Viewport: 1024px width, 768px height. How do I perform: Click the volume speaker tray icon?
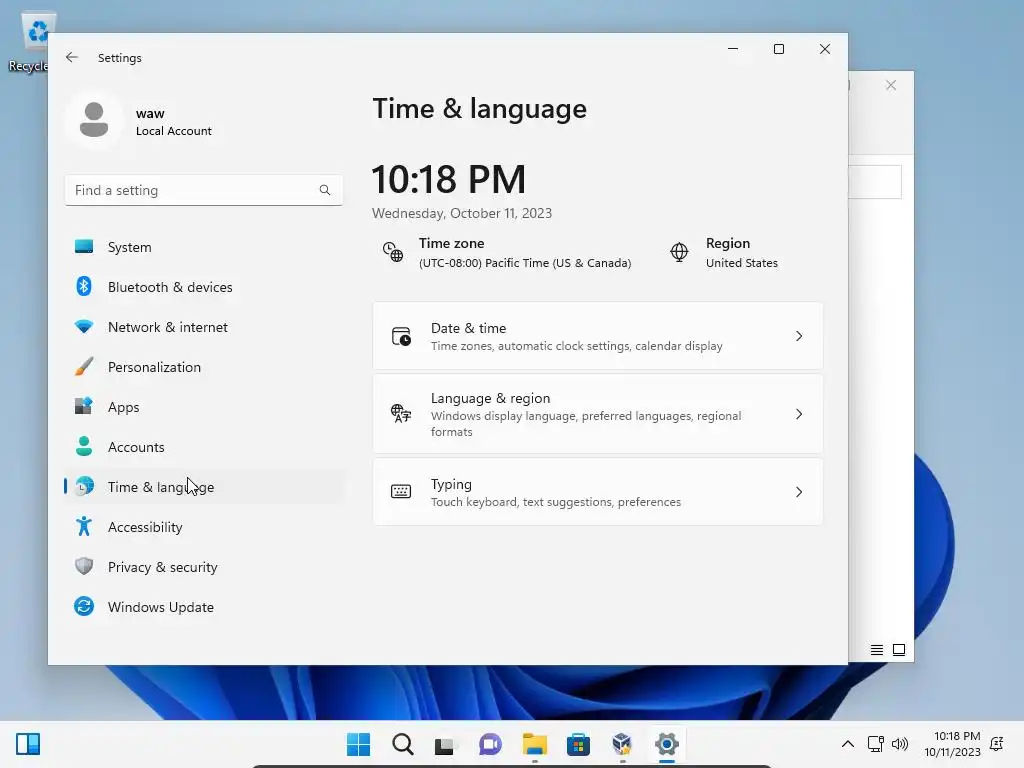[900, 744]
